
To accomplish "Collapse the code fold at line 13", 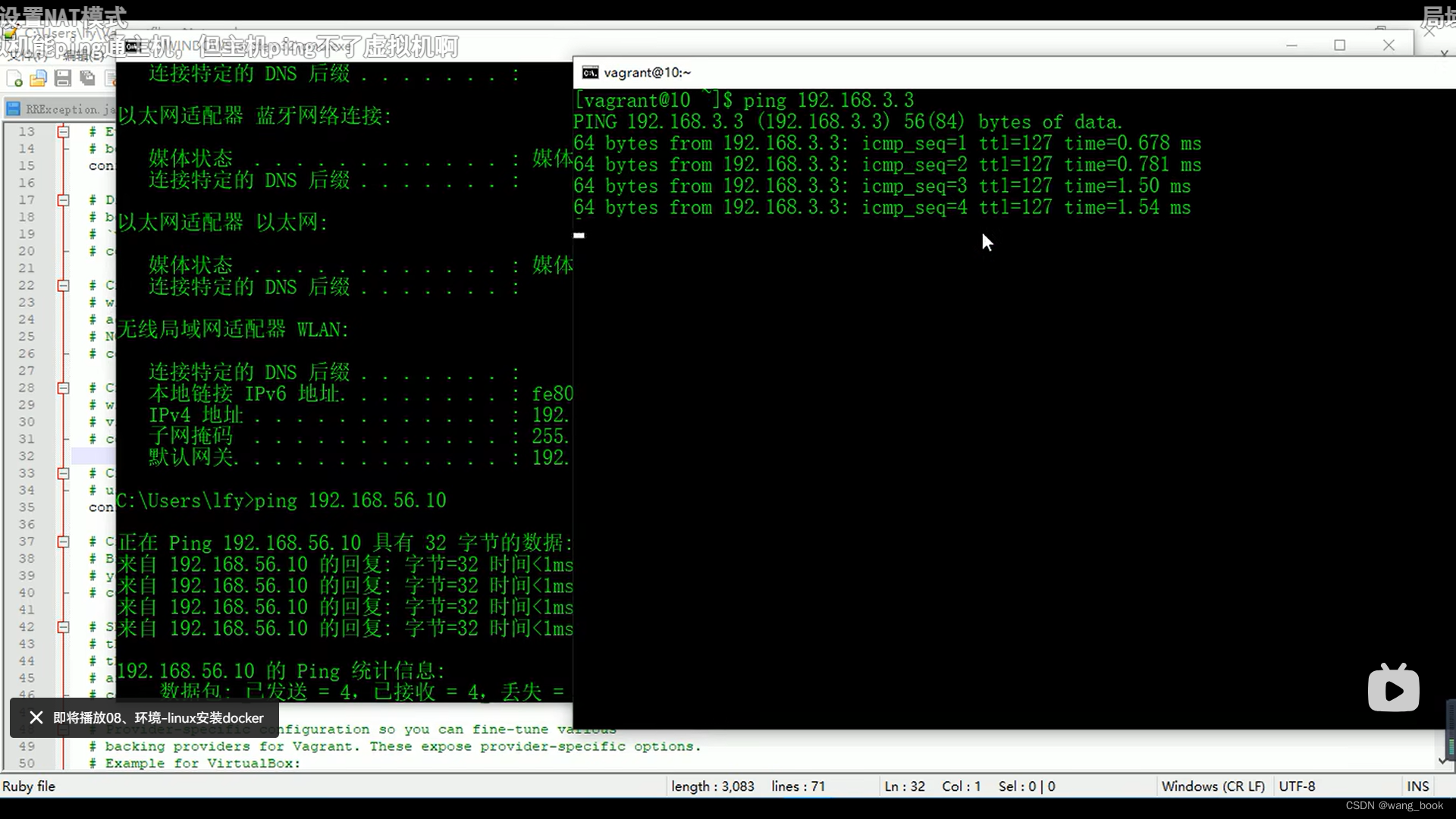I will coord(64,132).
